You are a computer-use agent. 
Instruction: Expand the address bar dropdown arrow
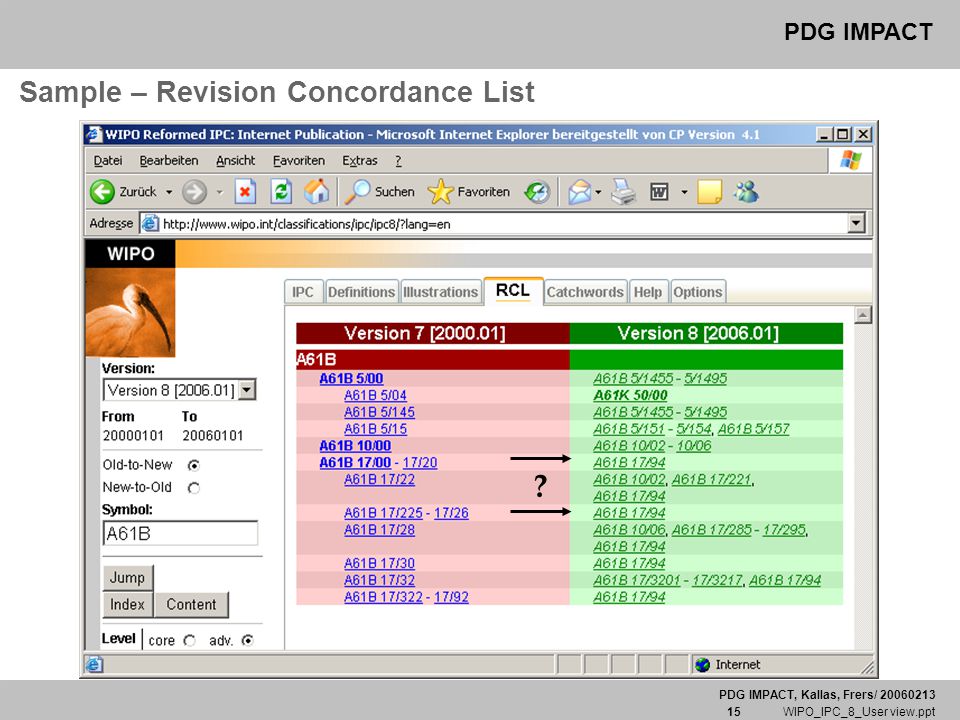pyautogui.click(x=857, y=223)
